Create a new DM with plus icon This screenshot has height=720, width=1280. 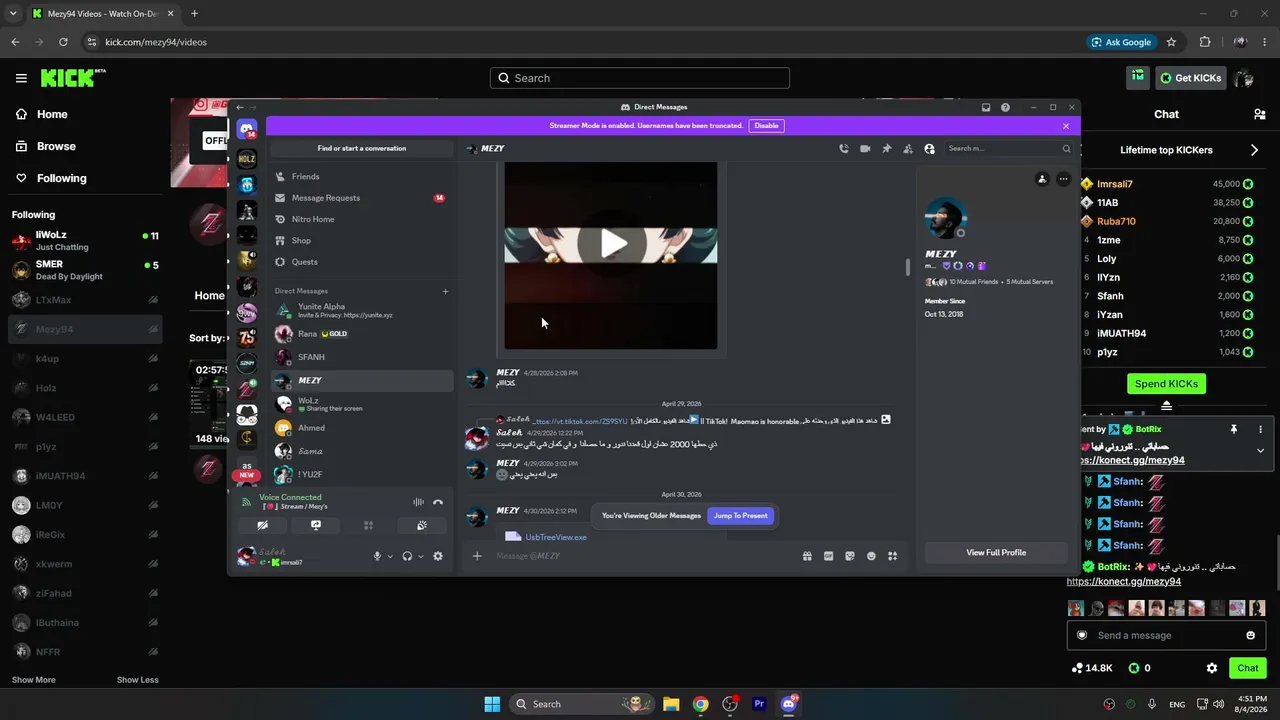(445, 291)
